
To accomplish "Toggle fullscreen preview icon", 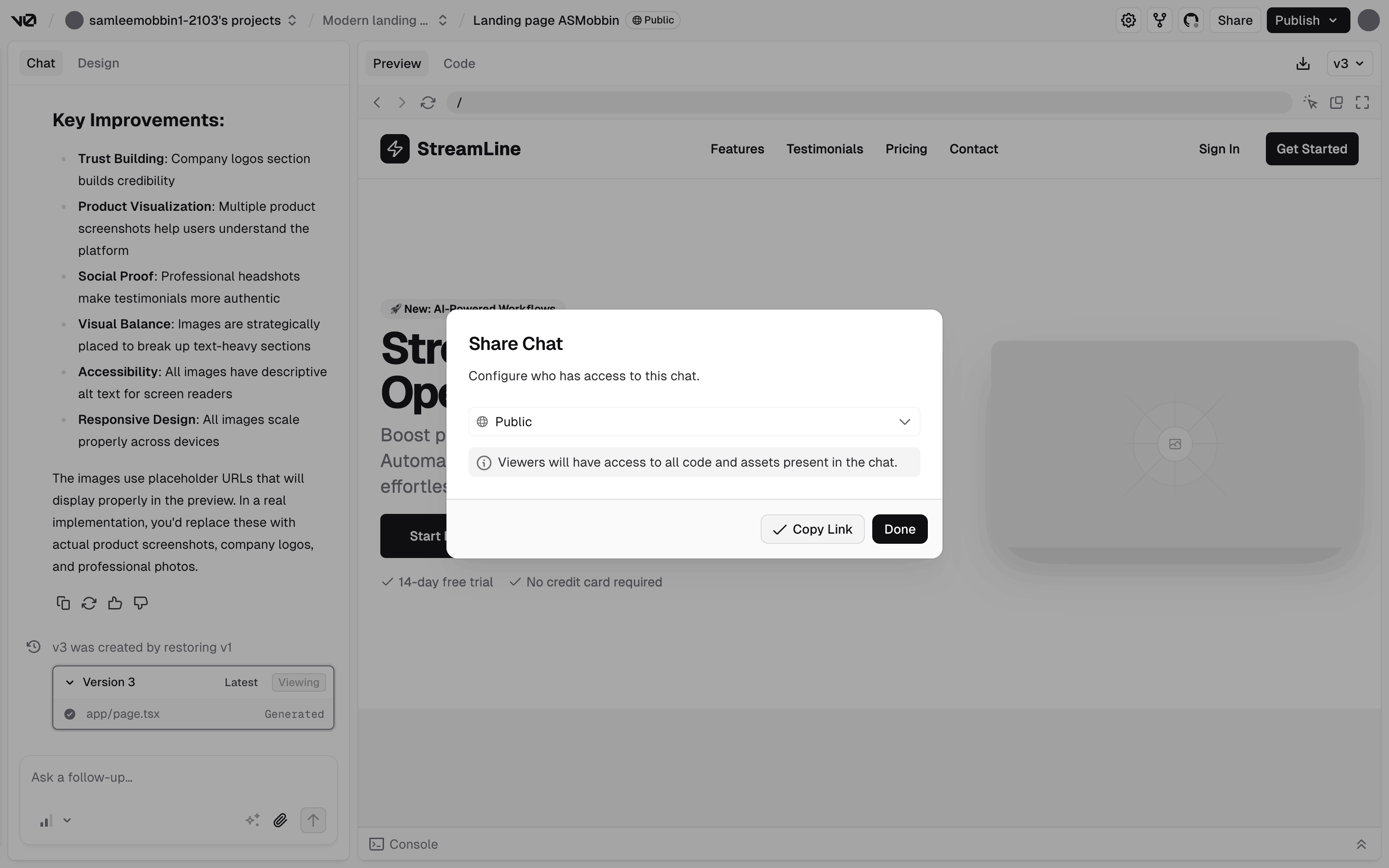I will (x=1362, y=103).
